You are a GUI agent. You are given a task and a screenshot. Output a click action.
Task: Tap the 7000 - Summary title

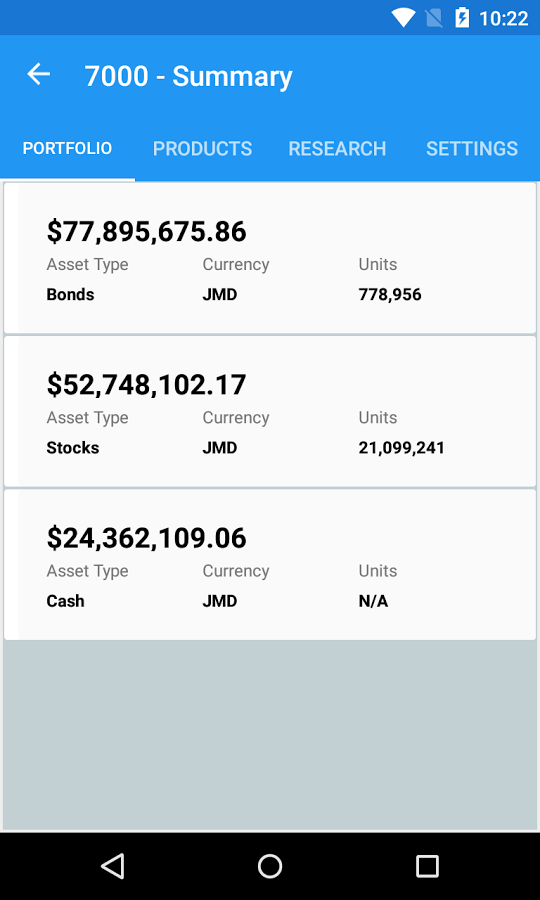(x=188, y=76)
